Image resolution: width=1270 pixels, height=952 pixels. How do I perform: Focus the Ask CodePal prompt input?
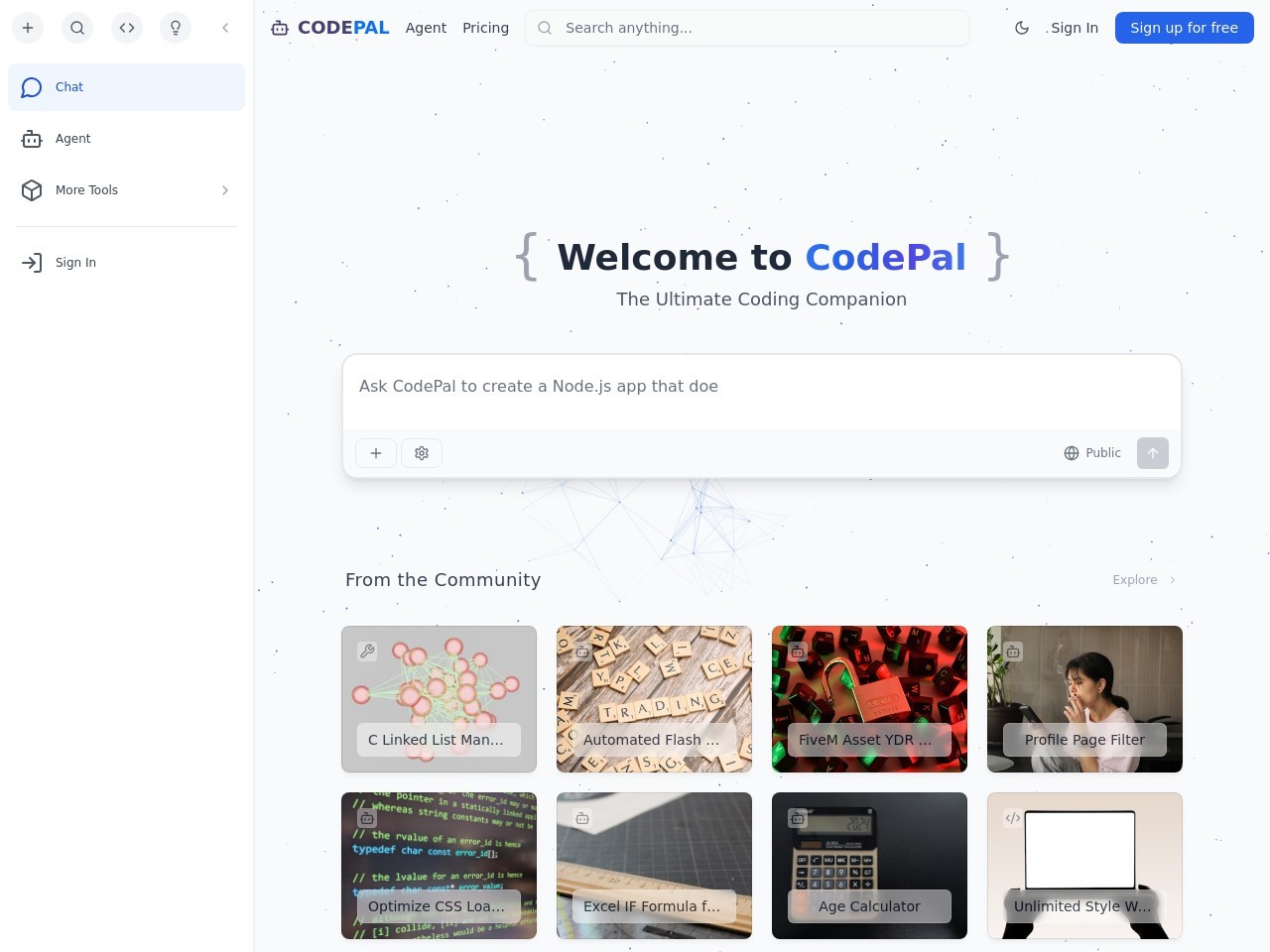761,387
